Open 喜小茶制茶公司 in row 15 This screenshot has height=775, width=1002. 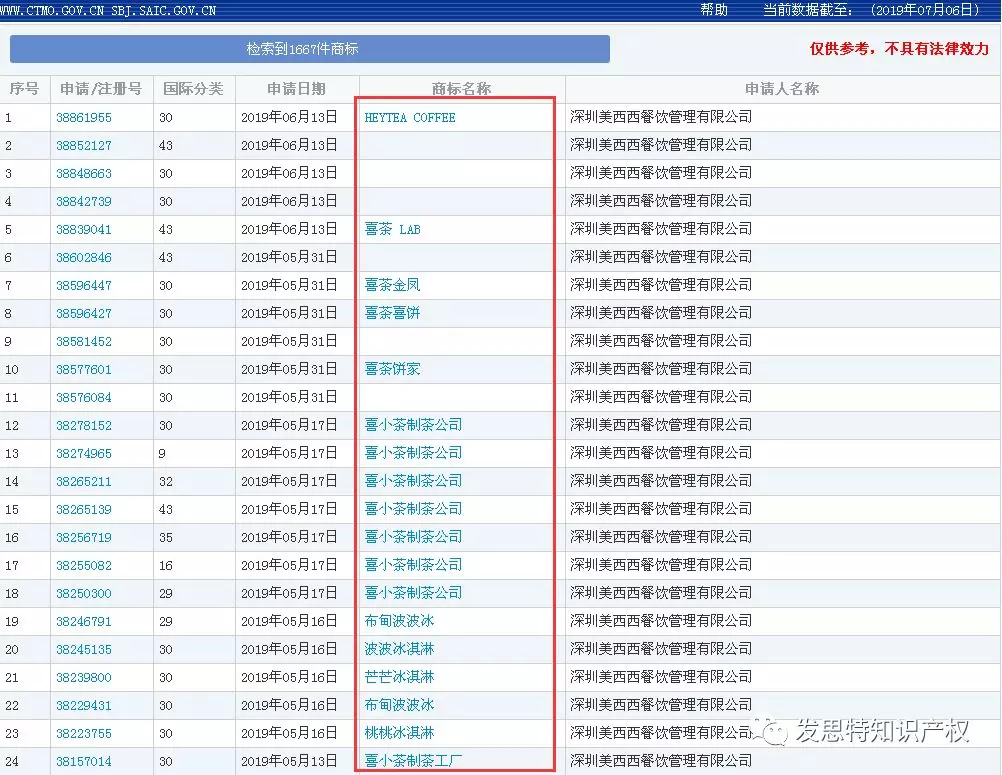[413, 509]
